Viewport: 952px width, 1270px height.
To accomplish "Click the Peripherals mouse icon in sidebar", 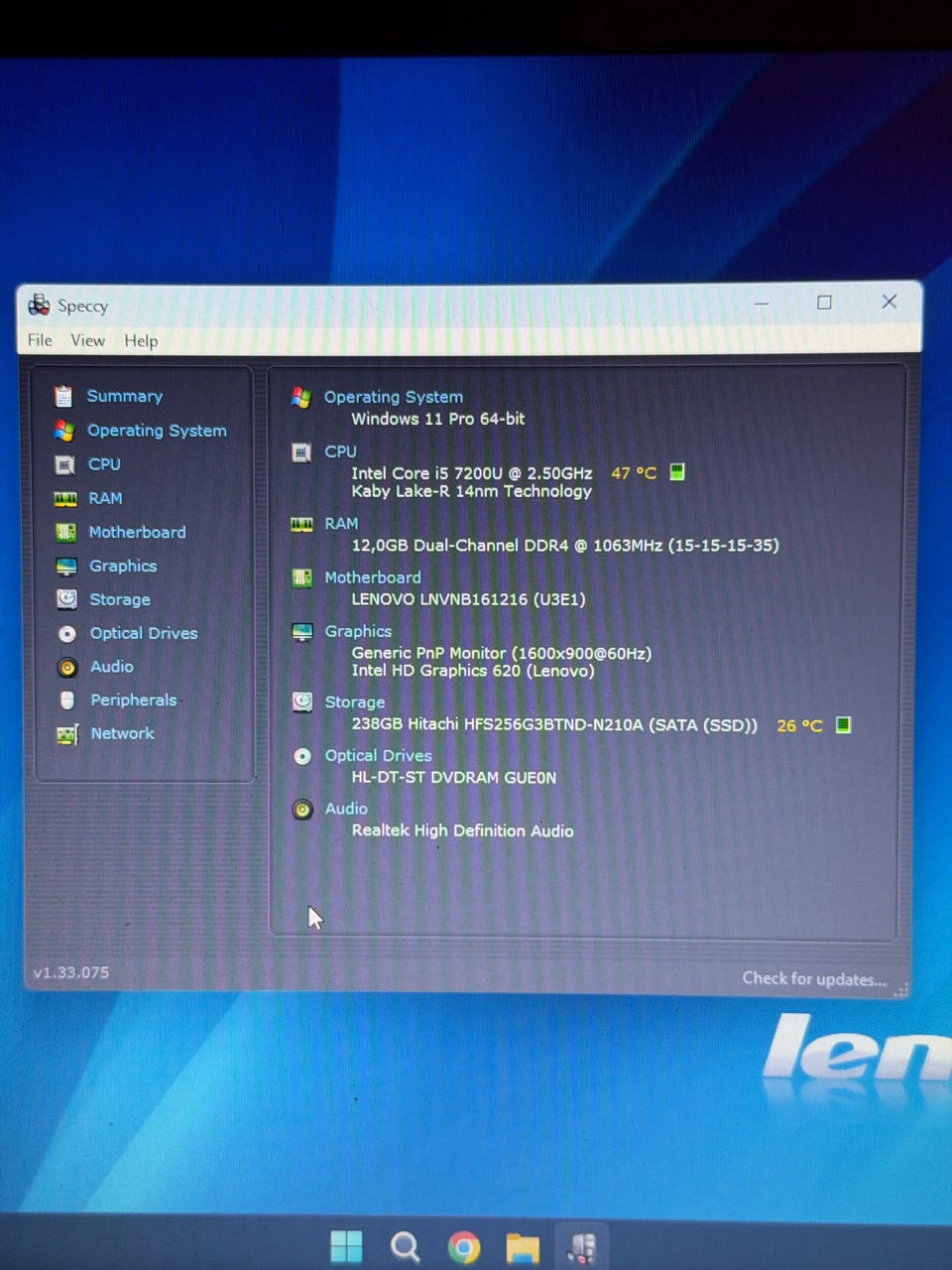I will coord(67,700).
